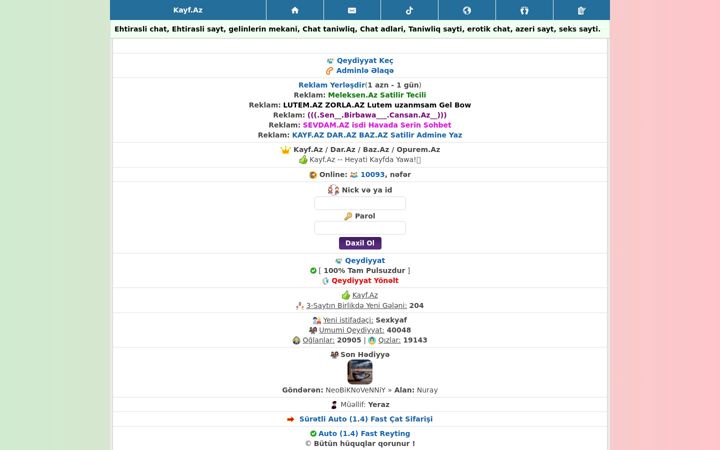
Task: Click the icon beside Ümumi Qeydiyyat
Action: coord(313,330)
